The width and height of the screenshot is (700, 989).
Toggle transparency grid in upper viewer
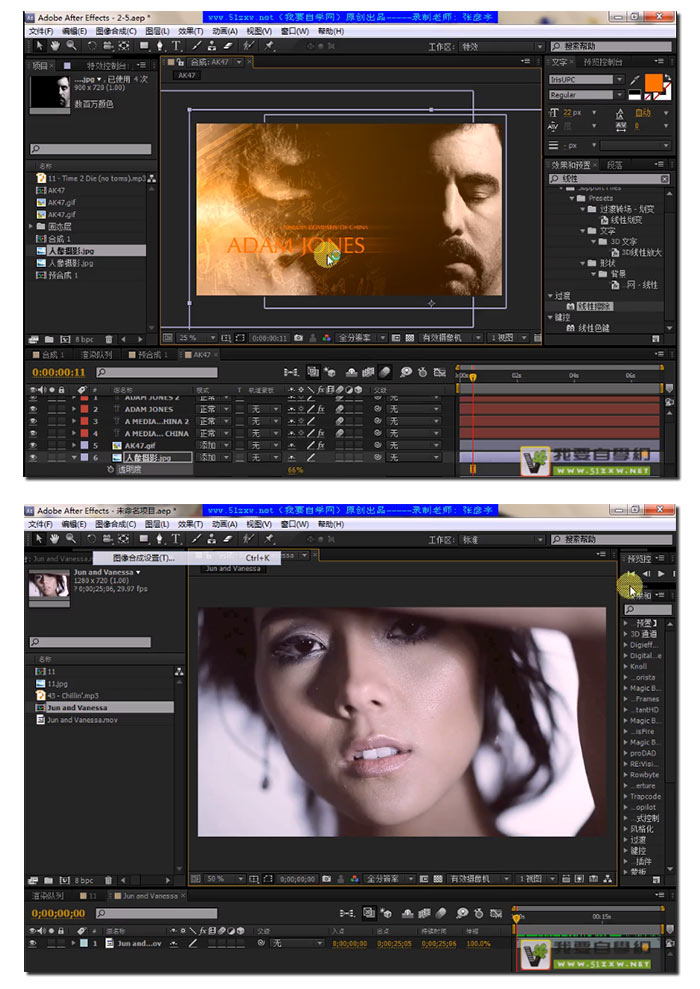click(410, 338)
